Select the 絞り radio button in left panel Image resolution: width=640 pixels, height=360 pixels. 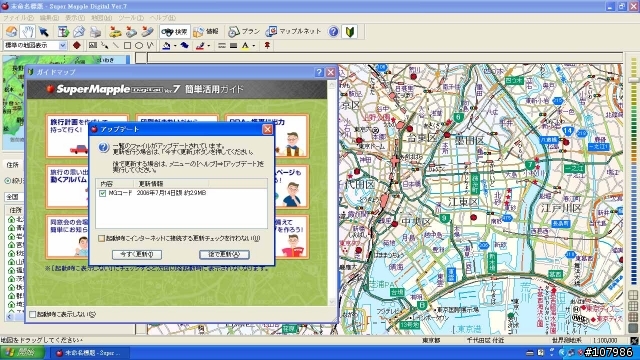(x=8, y=180)
